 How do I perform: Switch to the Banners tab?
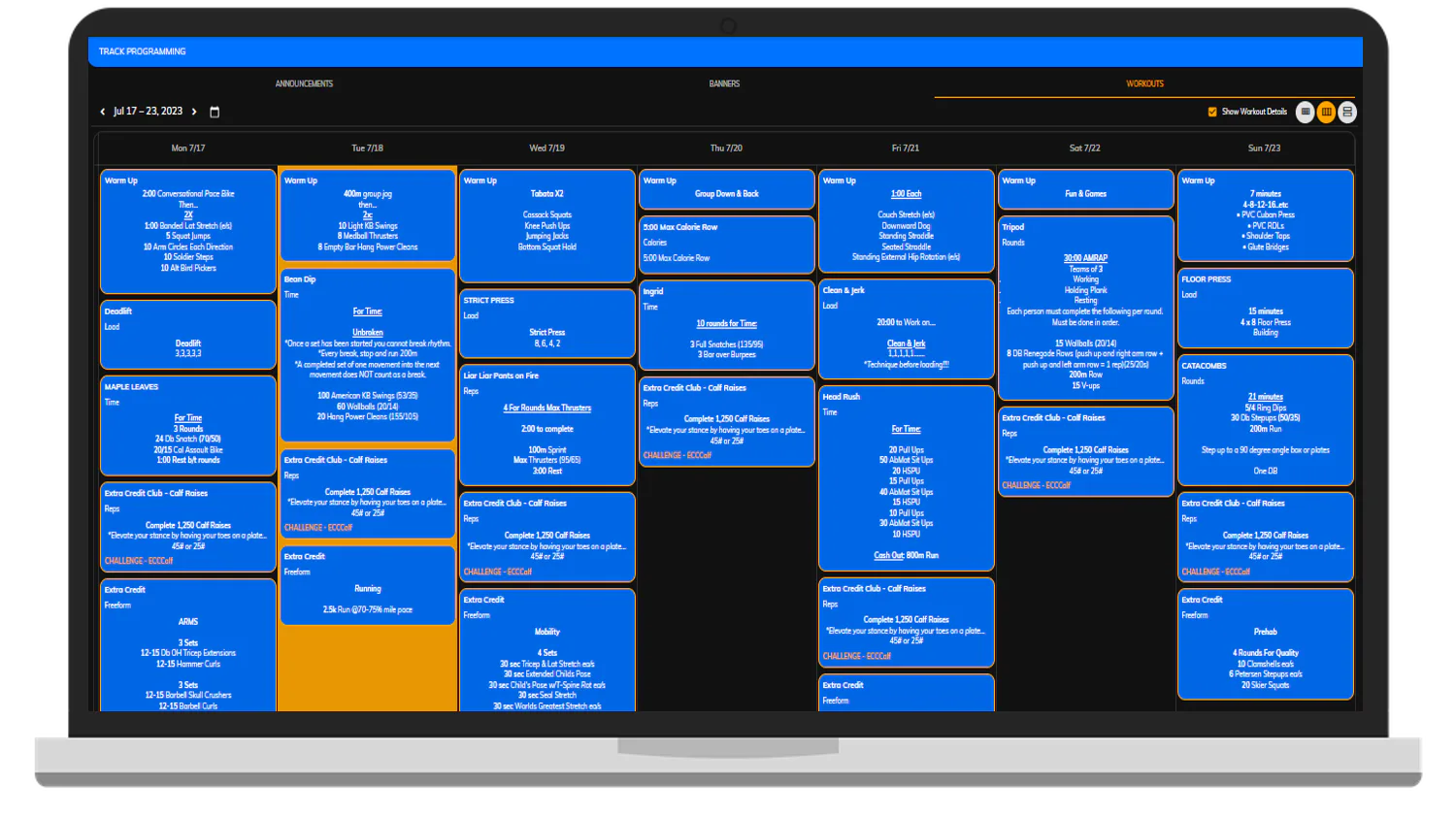(724, 83)
